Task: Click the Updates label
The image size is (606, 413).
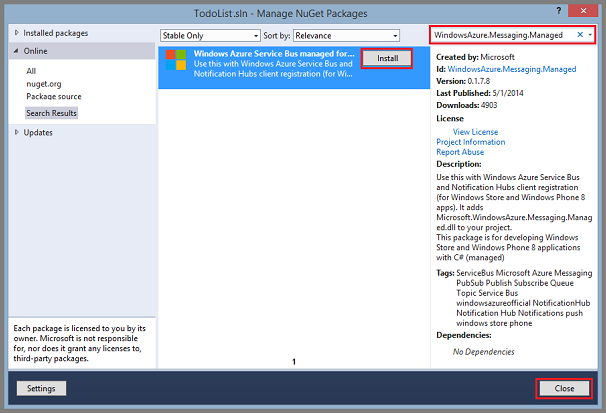Action: tap(38, 133)
